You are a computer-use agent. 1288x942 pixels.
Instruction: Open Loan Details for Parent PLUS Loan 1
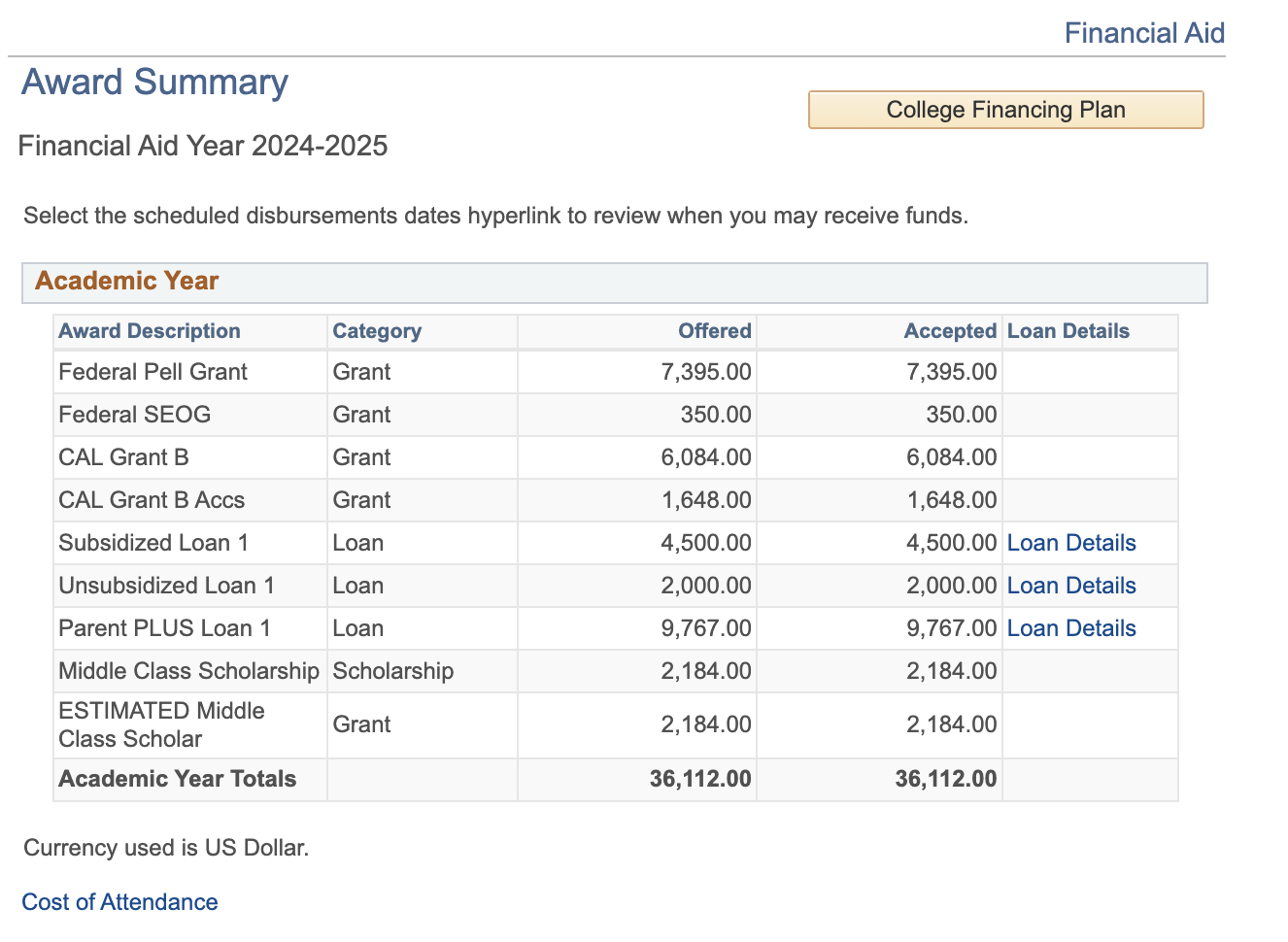[x=1071, y=628]
